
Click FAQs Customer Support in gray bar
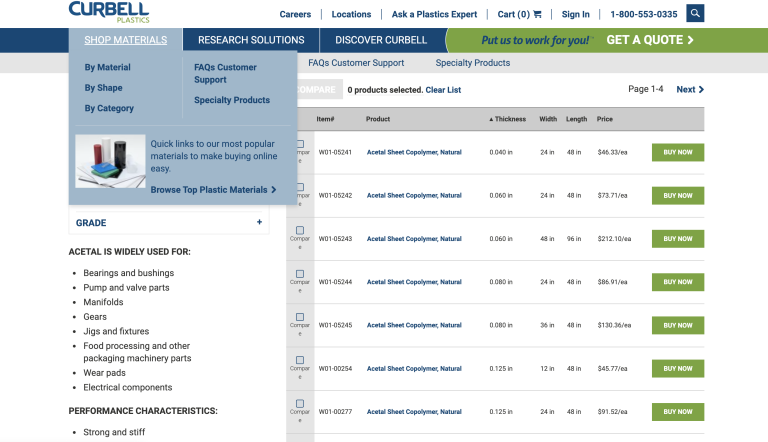pos(356,63)
